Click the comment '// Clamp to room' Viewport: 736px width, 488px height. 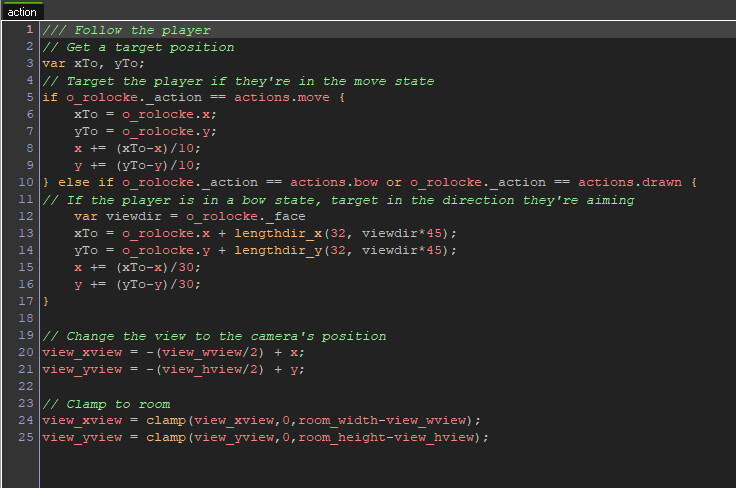[x=106, y=404]
